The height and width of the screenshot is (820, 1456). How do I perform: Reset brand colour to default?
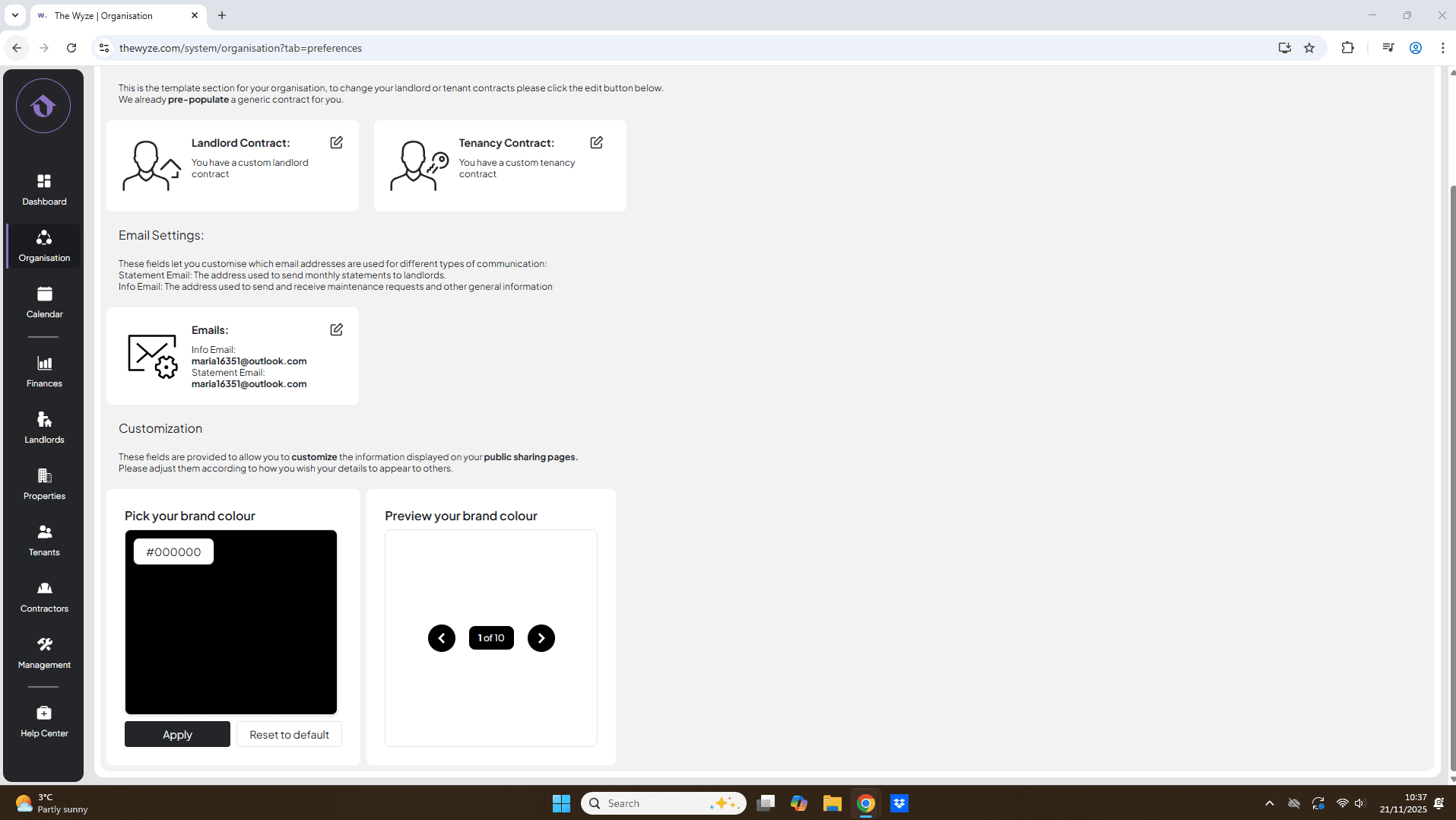288,734
